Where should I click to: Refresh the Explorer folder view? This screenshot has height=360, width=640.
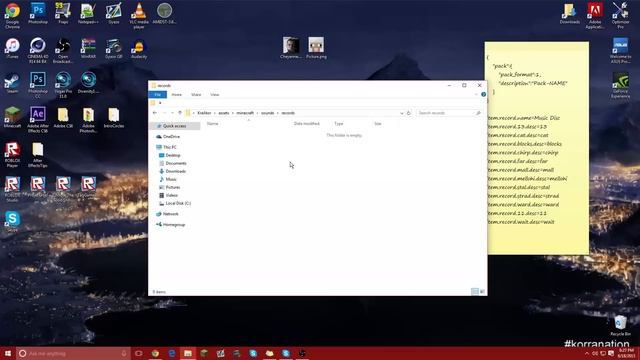(x=409, y=113)
